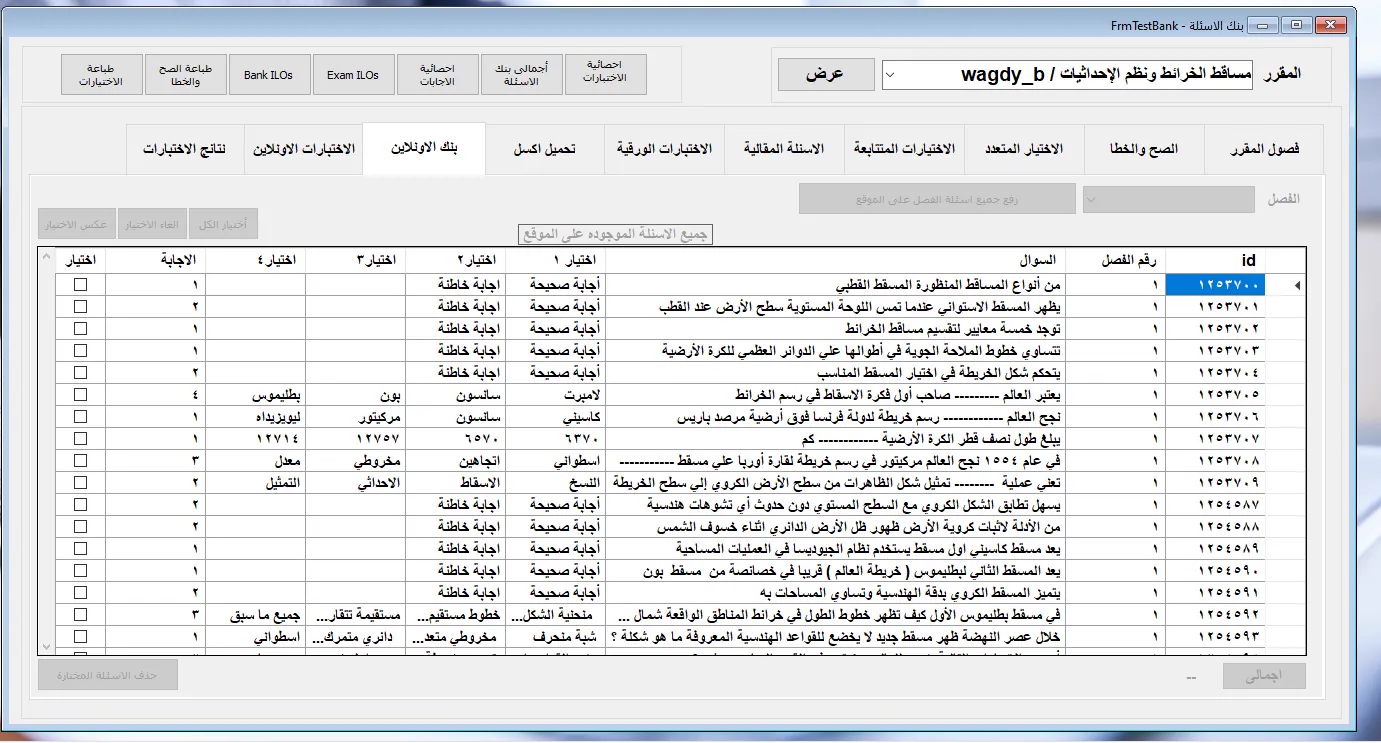Click the الاجابة column header
The height and width of the screenshot is (743, 1381).
155,260
